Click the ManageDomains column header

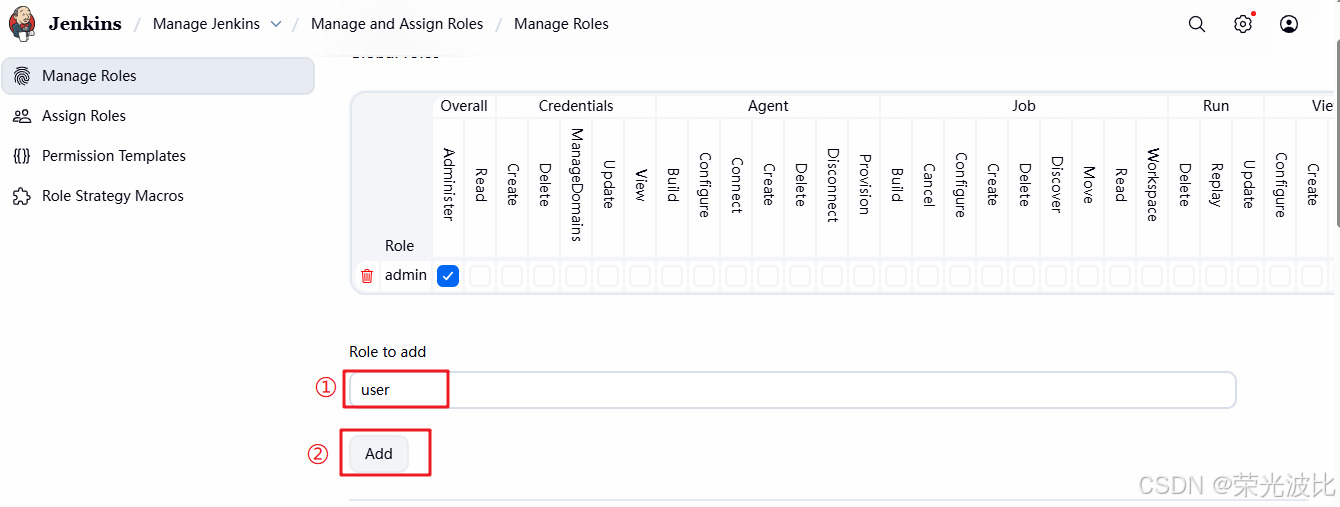pos(576,185)
